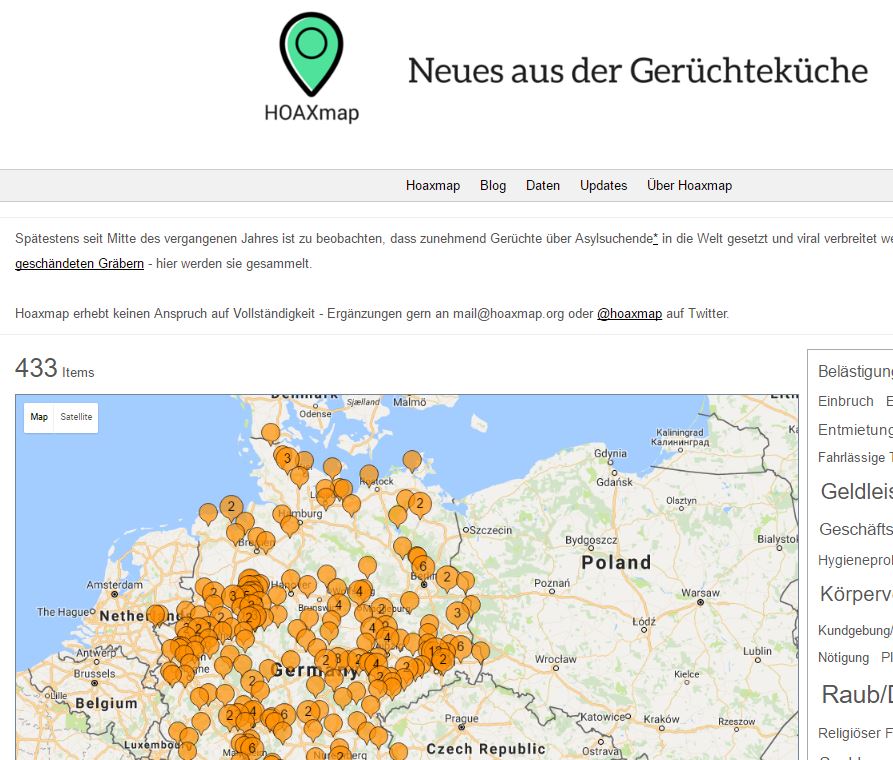
Task: Open the Updates navigation item
Action: [x=604, y=185]
